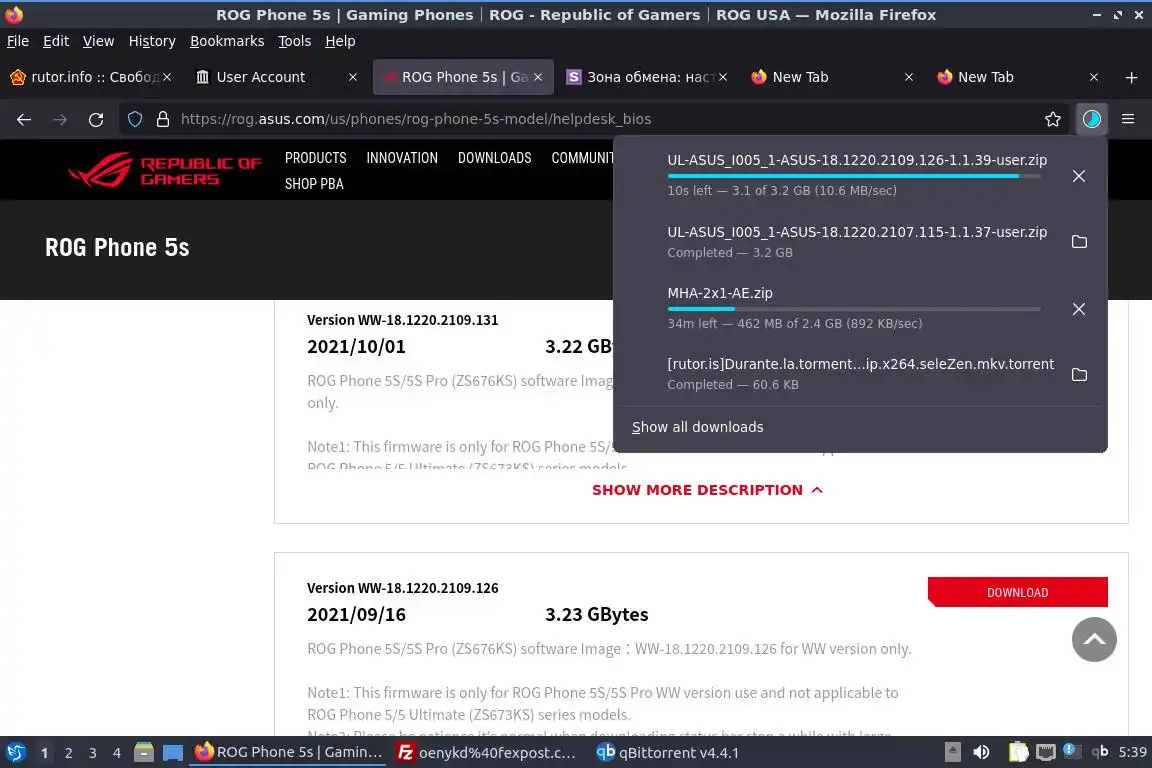Open the History menu
Screen dimensions: 1152x768
[x=152, y=41]
